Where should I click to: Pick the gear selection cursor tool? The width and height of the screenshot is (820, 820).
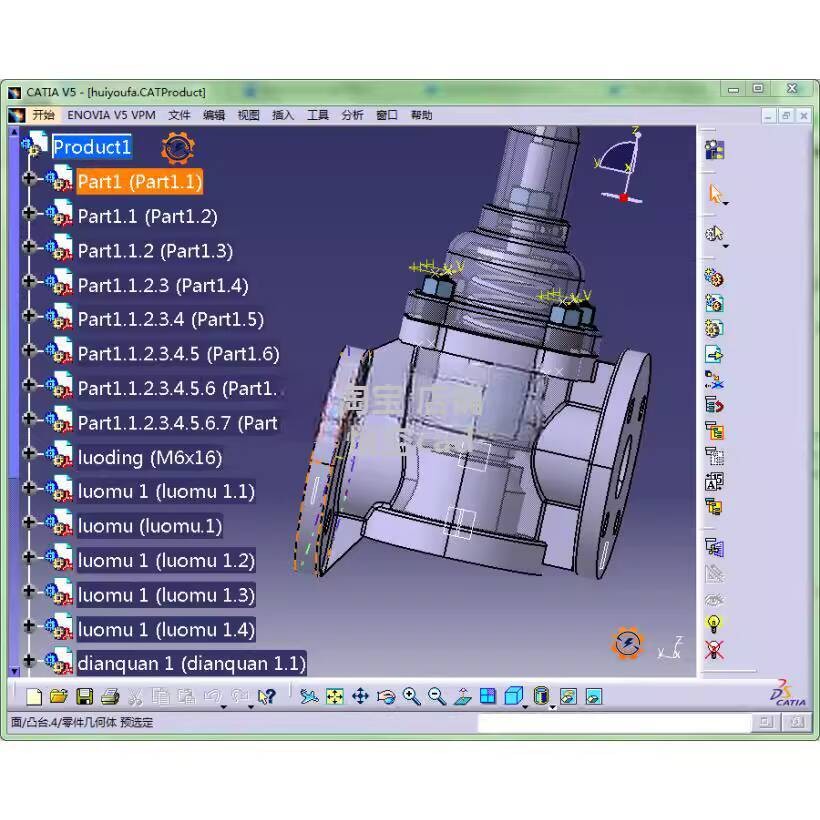click(713, 233)
